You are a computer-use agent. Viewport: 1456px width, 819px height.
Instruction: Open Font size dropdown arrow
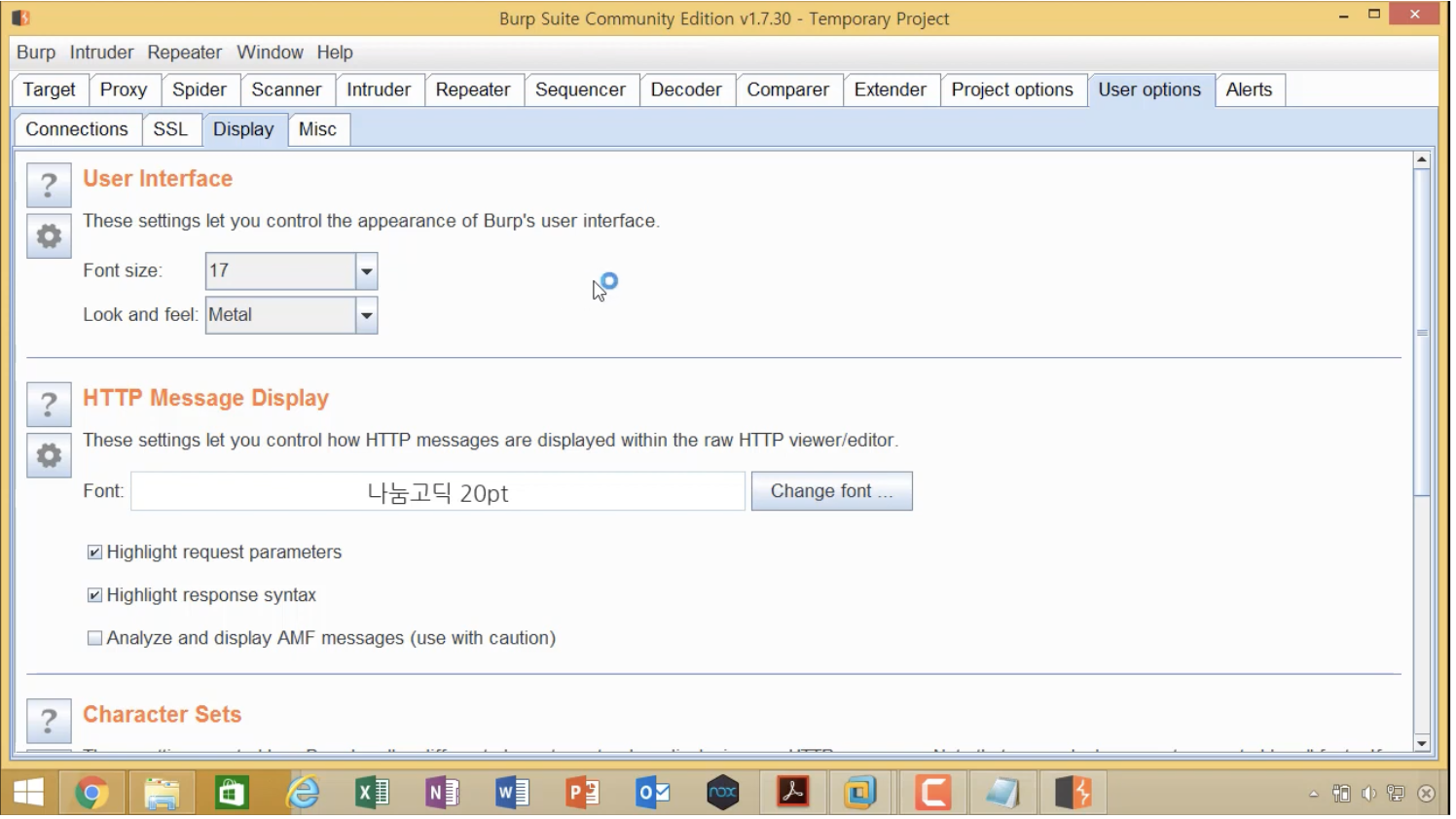click(366, 271)
